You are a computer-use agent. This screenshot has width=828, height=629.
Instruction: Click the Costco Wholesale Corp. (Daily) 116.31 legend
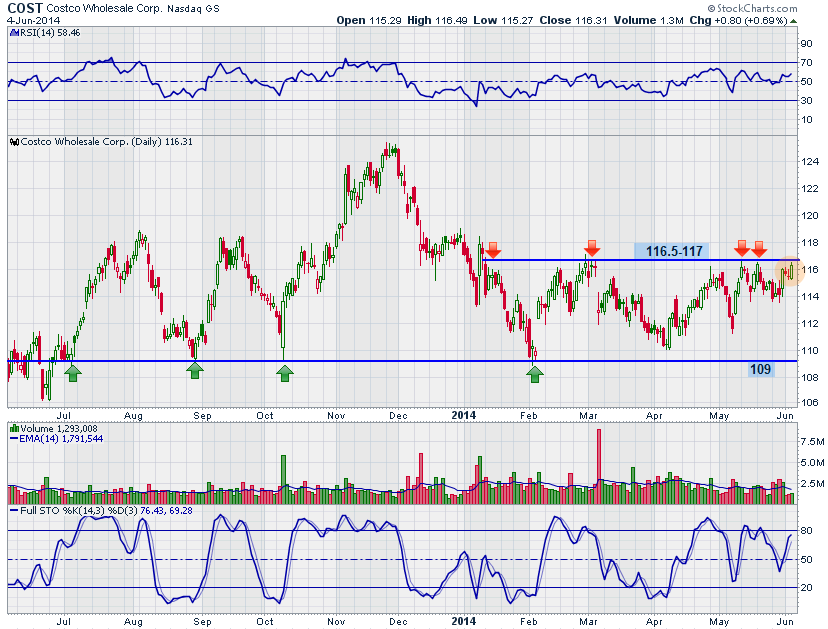pos(106,142)
